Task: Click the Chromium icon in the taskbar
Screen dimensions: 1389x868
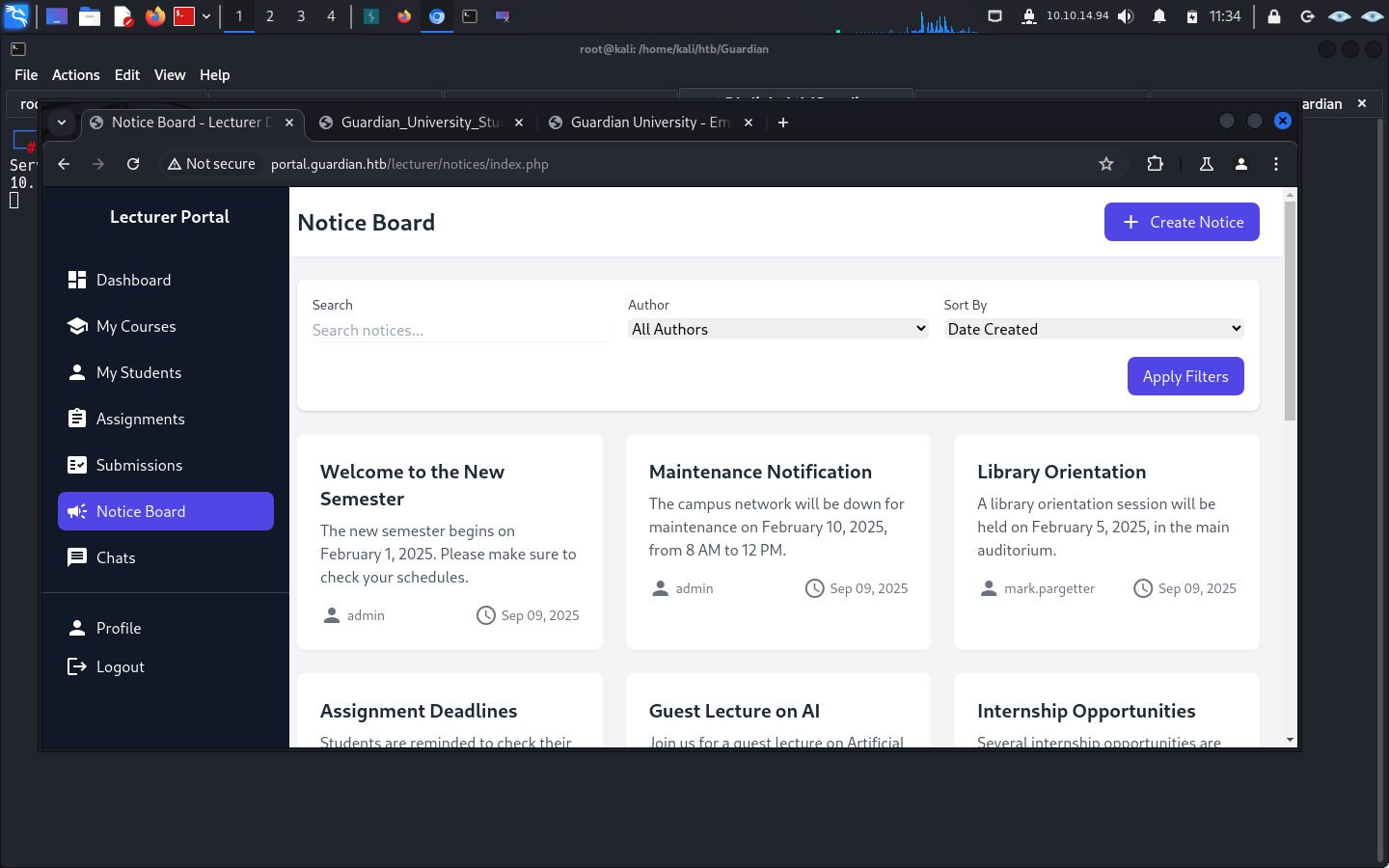Action: coord(437,16)
